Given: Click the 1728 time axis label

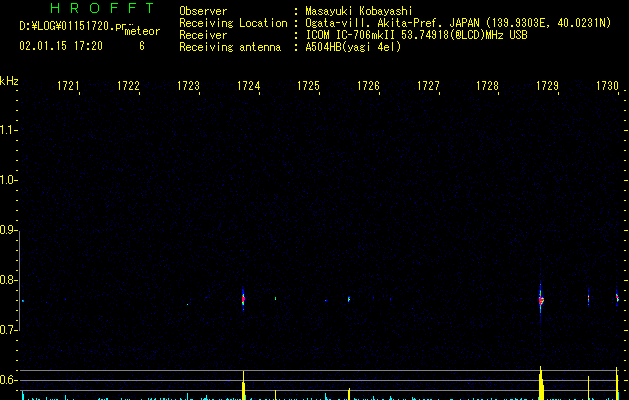Looking at the screenshot, I should pos(487,86).
